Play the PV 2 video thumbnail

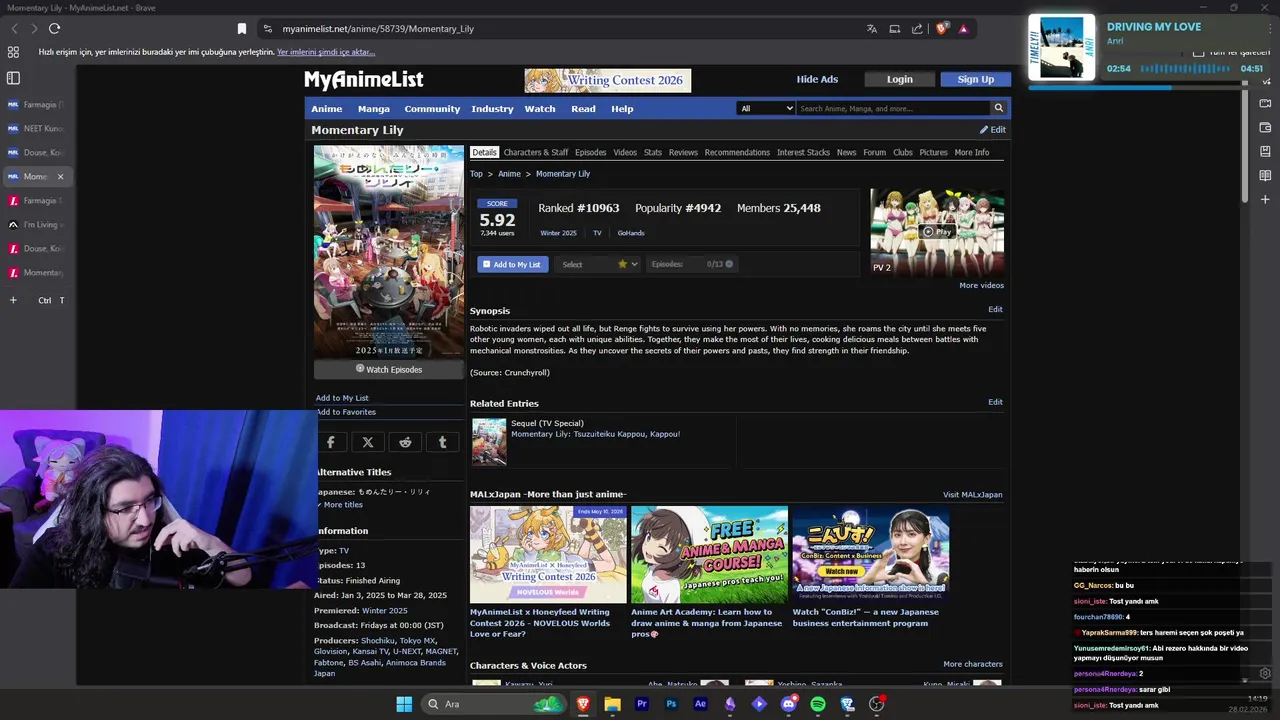937,231
